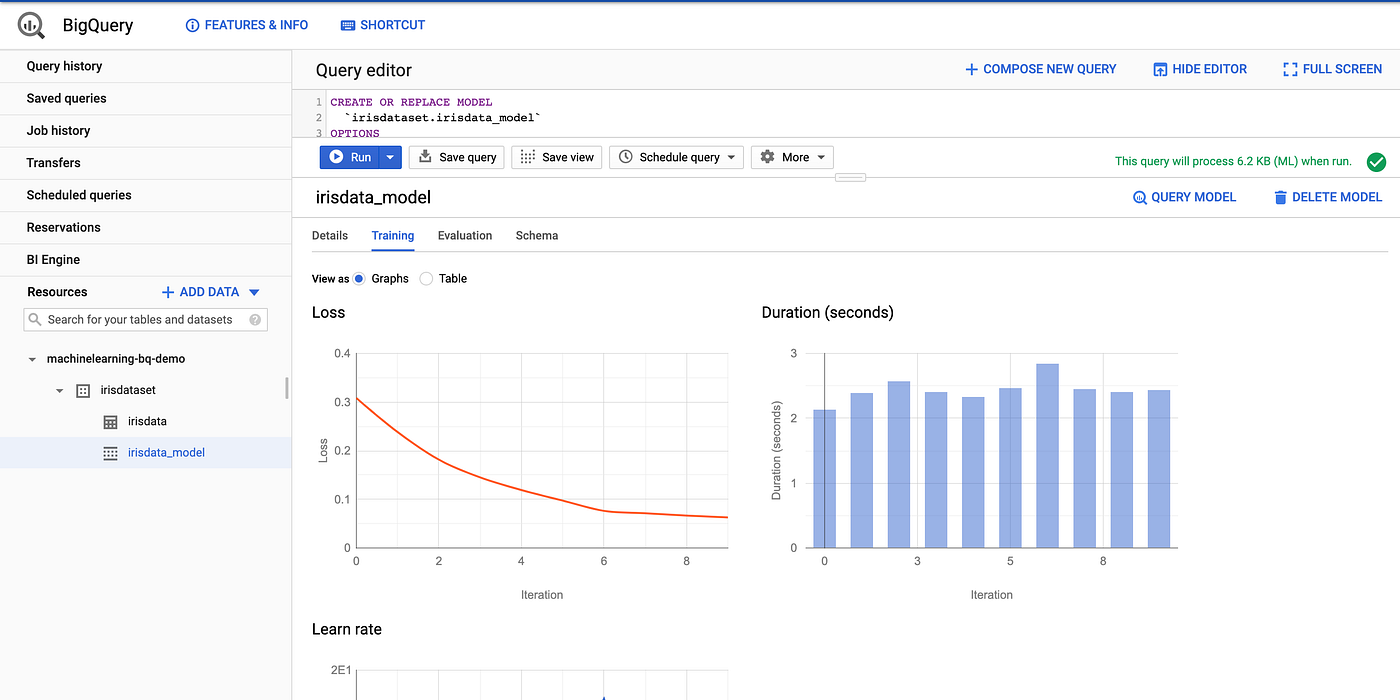The image size is (1400, 700).
Task: Click the irisdata table icon
Action: click(108, 421)
